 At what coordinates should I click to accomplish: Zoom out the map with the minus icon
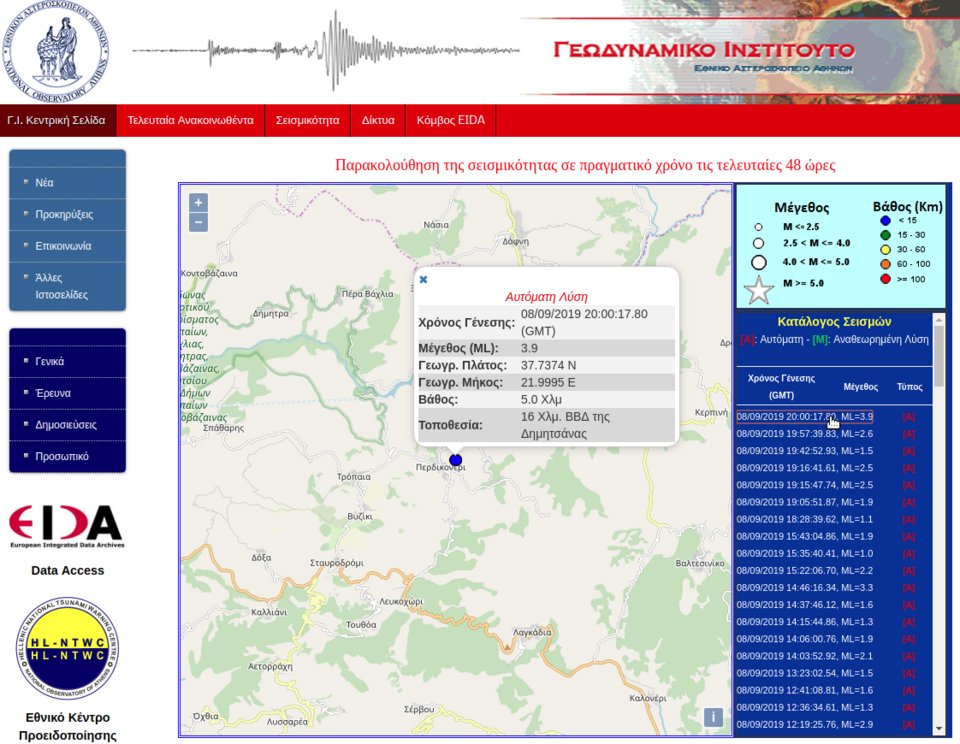[196, 222]
